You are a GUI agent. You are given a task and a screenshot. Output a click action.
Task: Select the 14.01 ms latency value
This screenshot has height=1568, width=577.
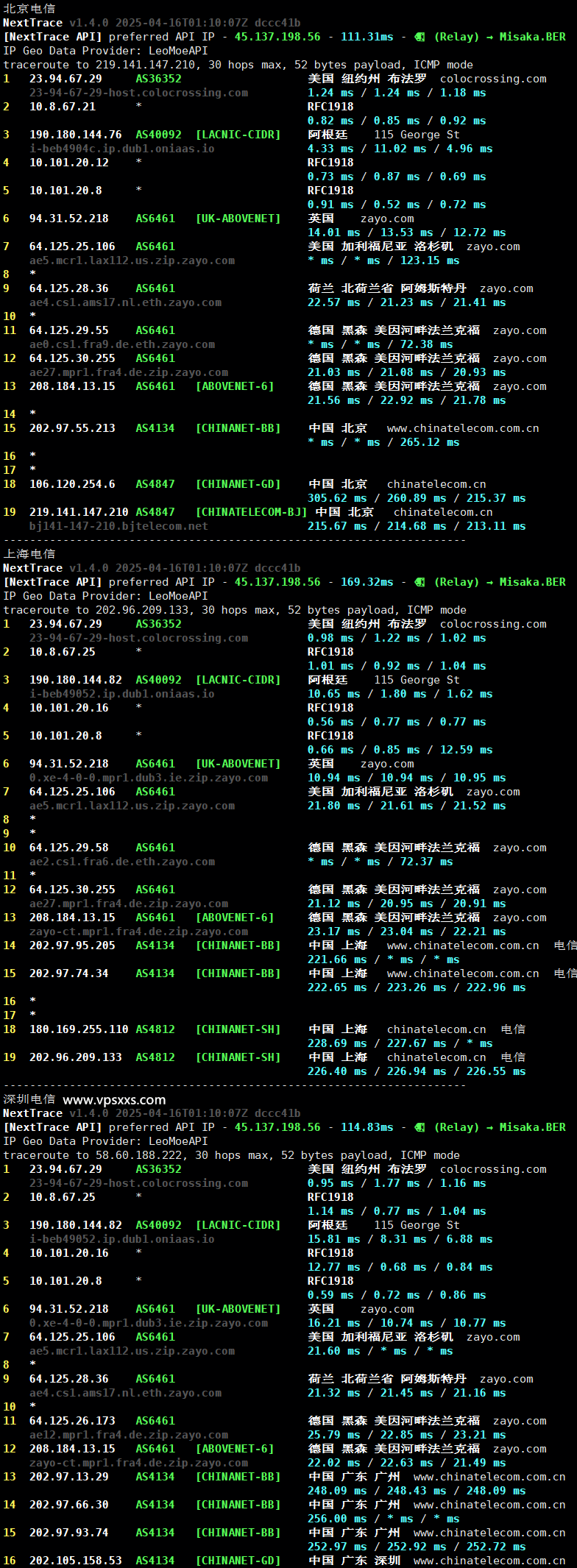click(x=334, y=233)
